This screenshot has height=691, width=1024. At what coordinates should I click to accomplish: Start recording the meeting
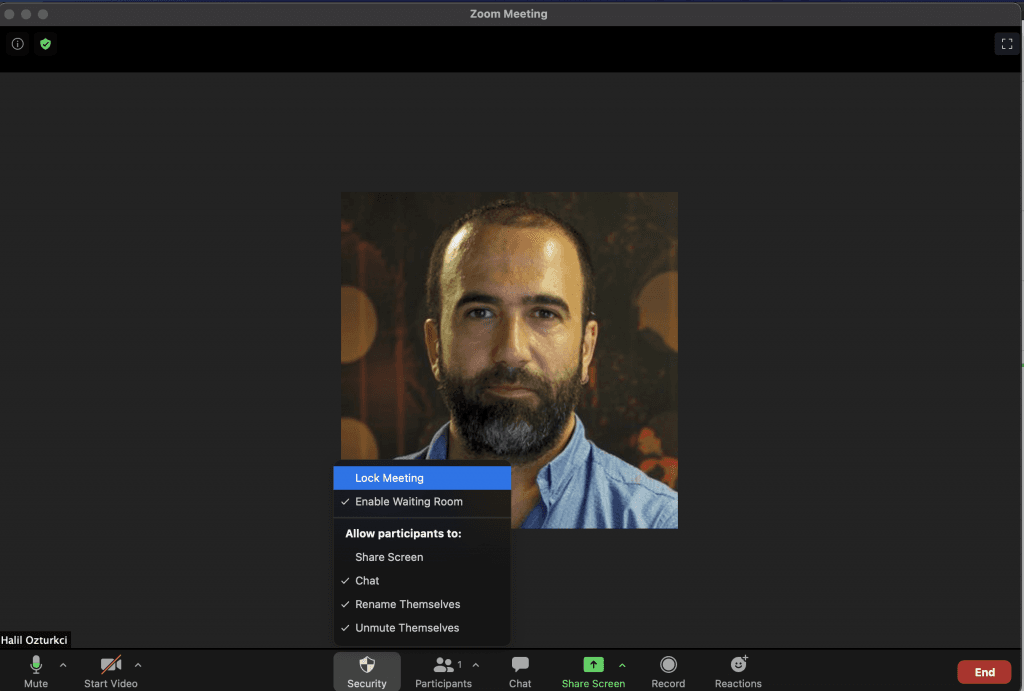(668, 671)
